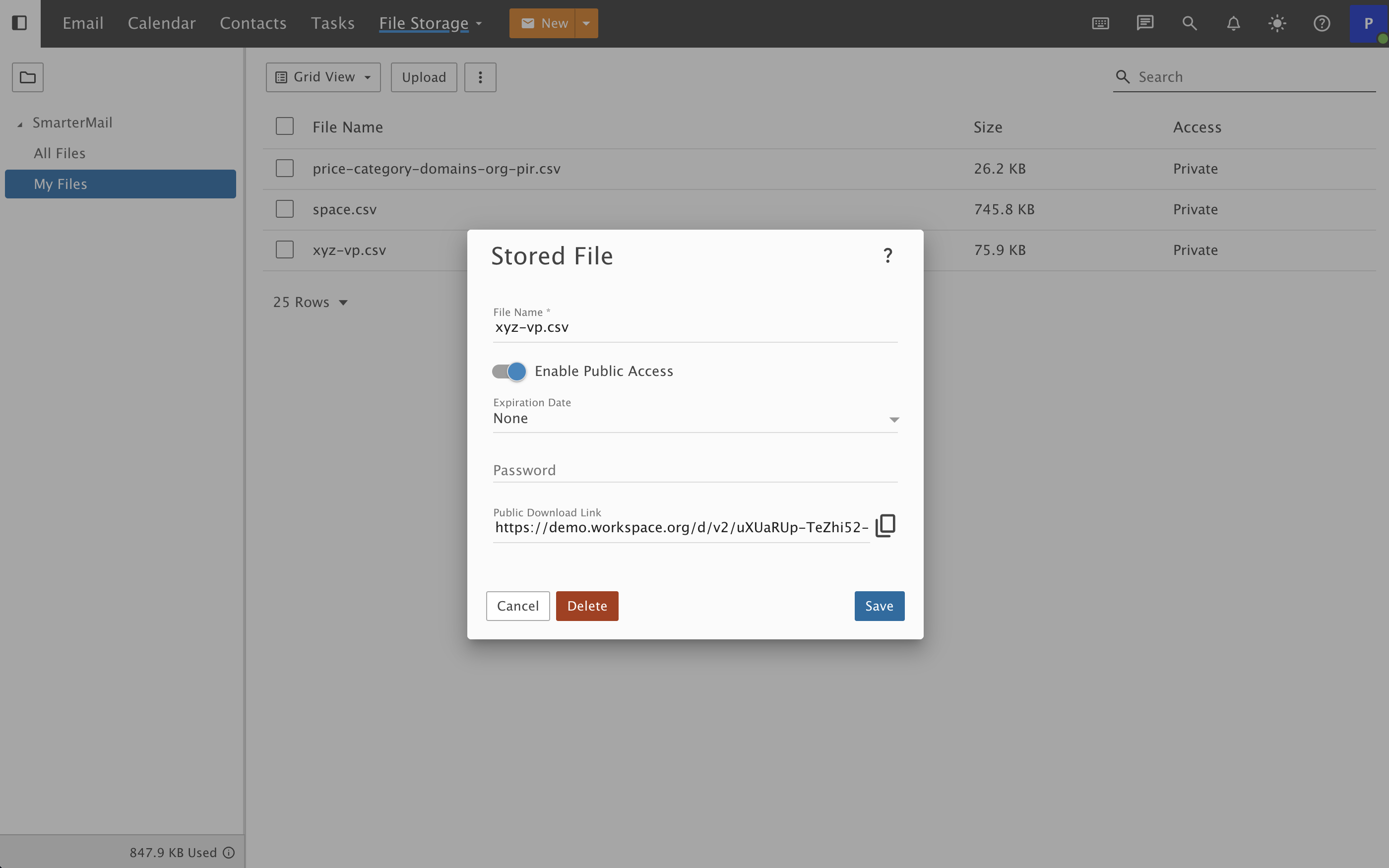Click the notifications bell icon
Screen dimensions: 1389x868
click(x=1233, y=23)
